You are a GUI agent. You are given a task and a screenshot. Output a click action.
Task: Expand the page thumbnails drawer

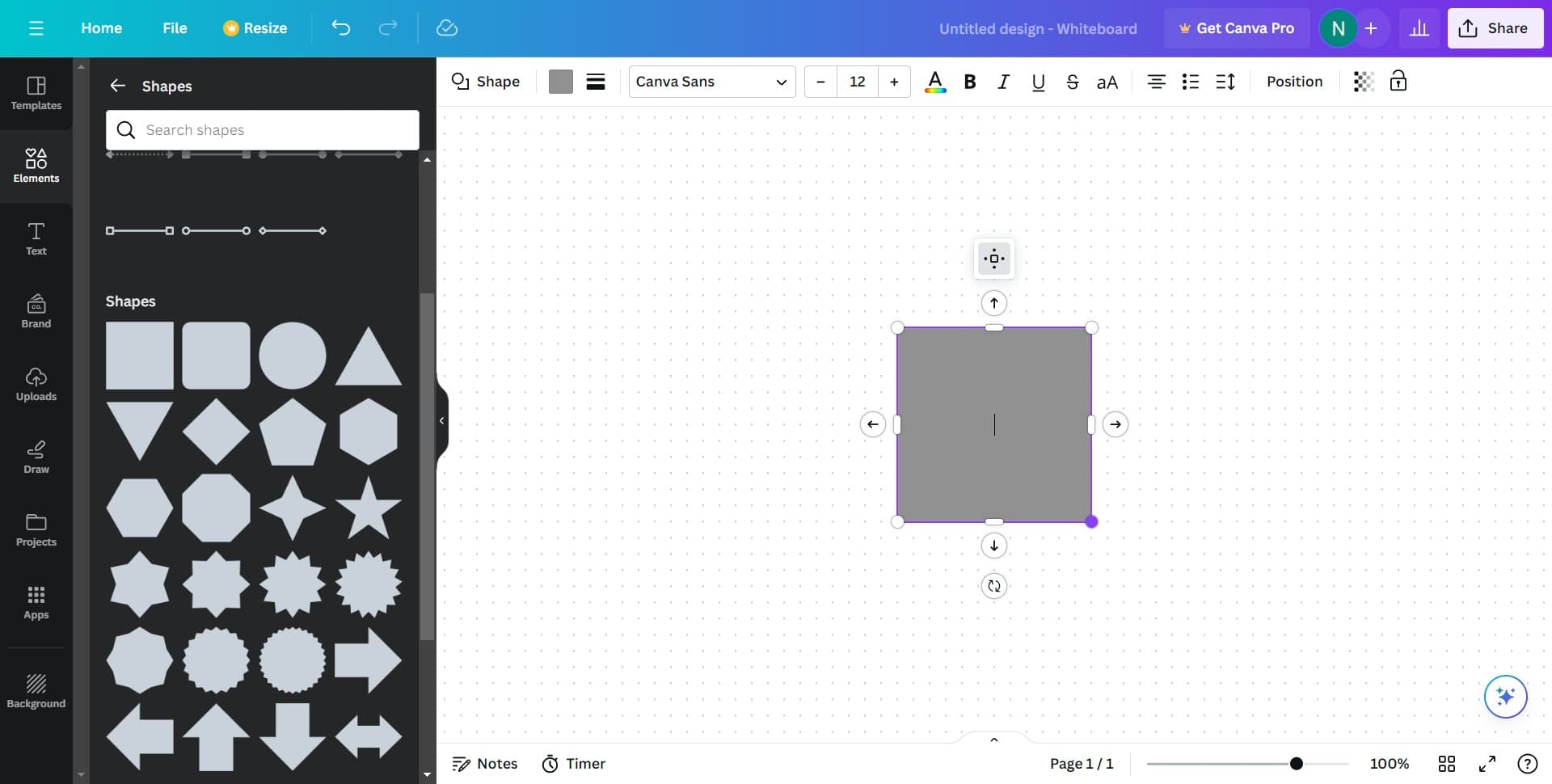point(993,739)
